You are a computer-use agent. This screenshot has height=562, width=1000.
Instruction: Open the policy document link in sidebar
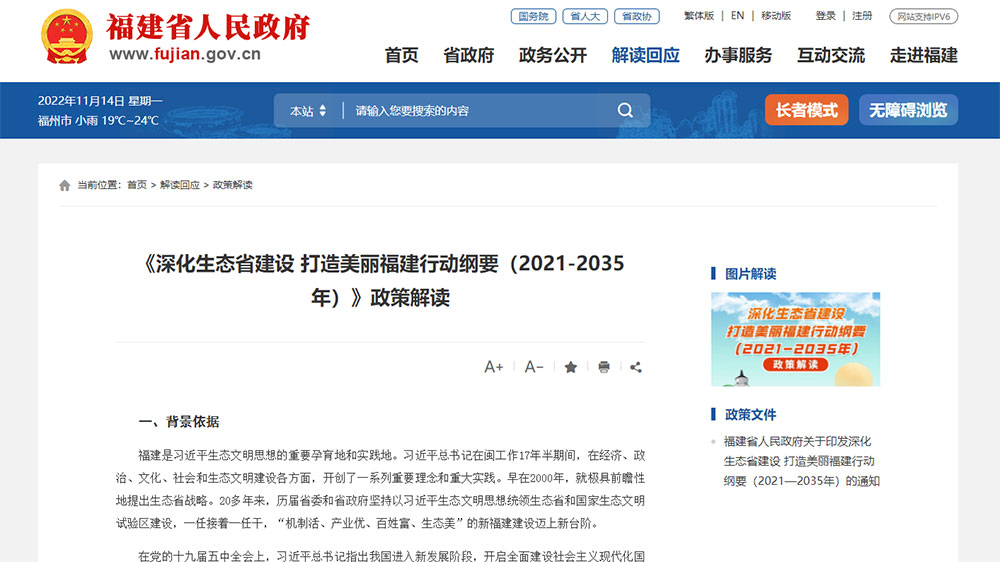tap(800, 461)
